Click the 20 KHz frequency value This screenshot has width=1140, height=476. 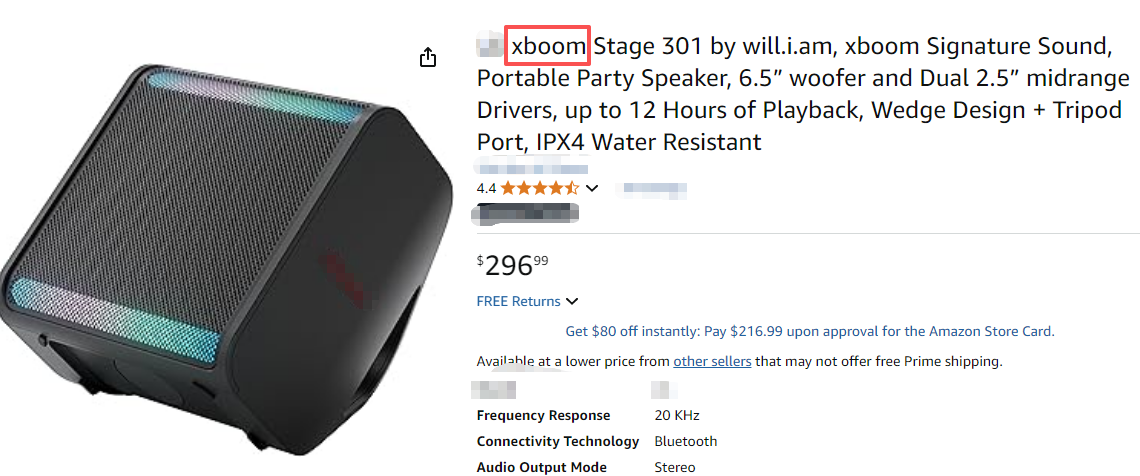(x=677, y=416)
